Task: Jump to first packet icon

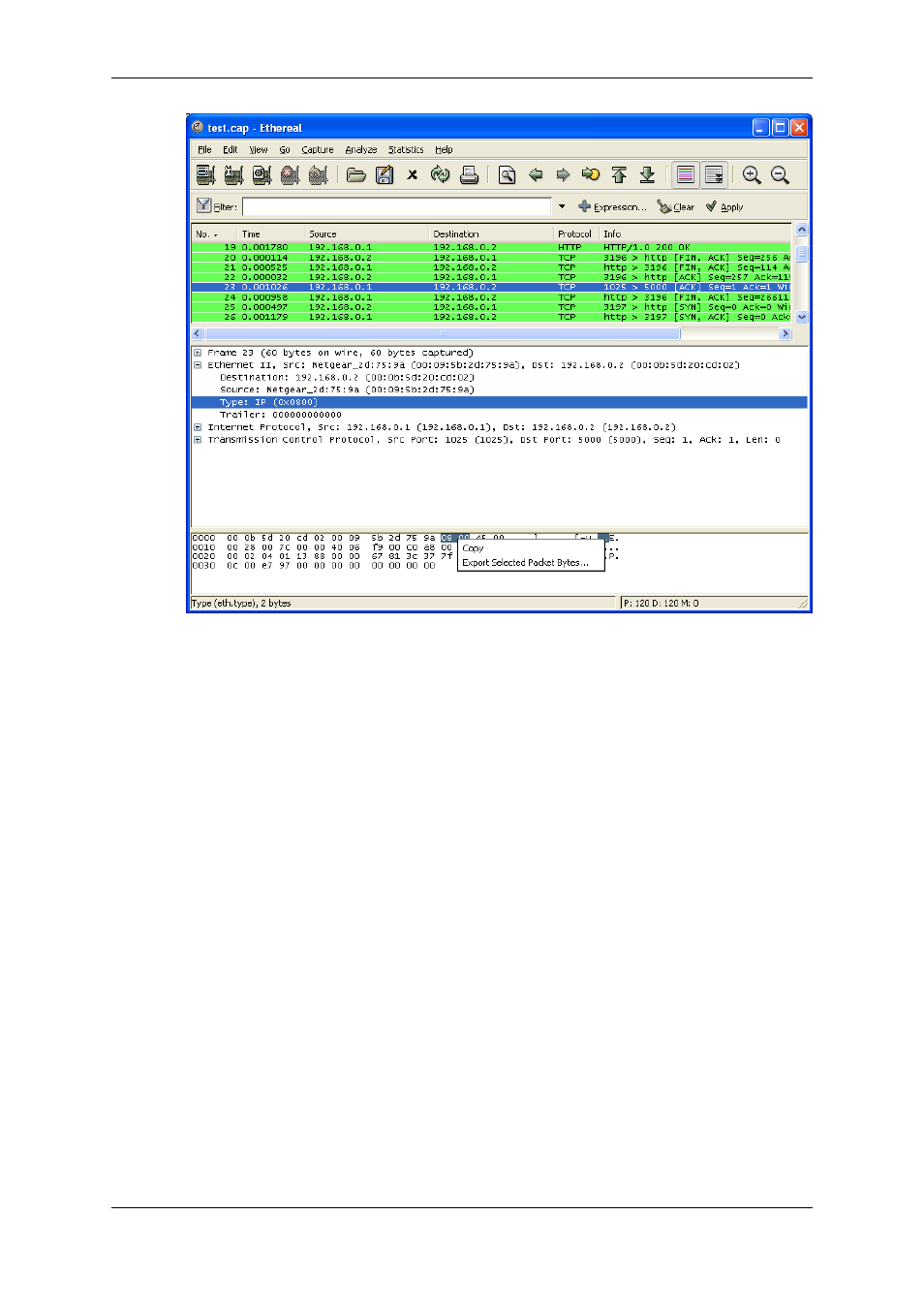Action: pos(619,175)
